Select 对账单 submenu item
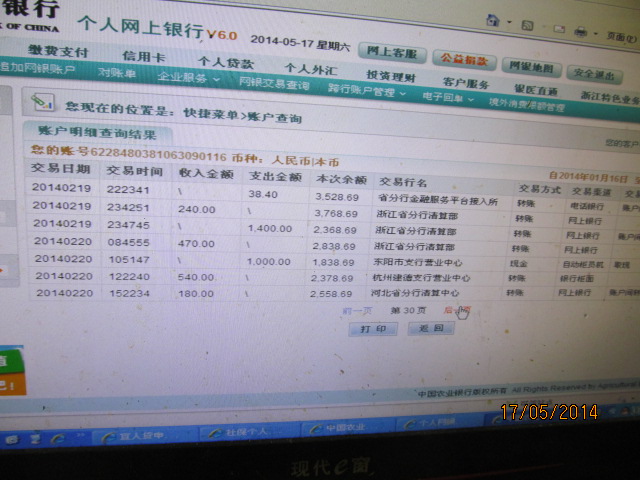The image size is (640, 480). coord(117,73)
